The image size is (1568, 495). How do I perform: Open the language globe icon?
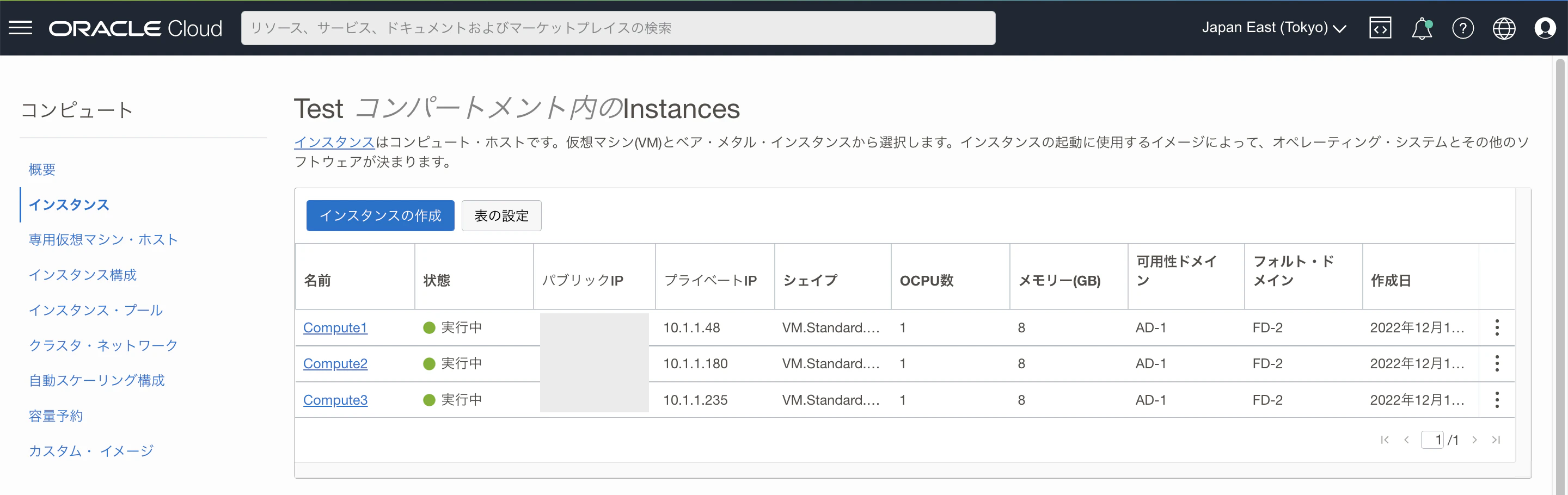click(1503, 28)
